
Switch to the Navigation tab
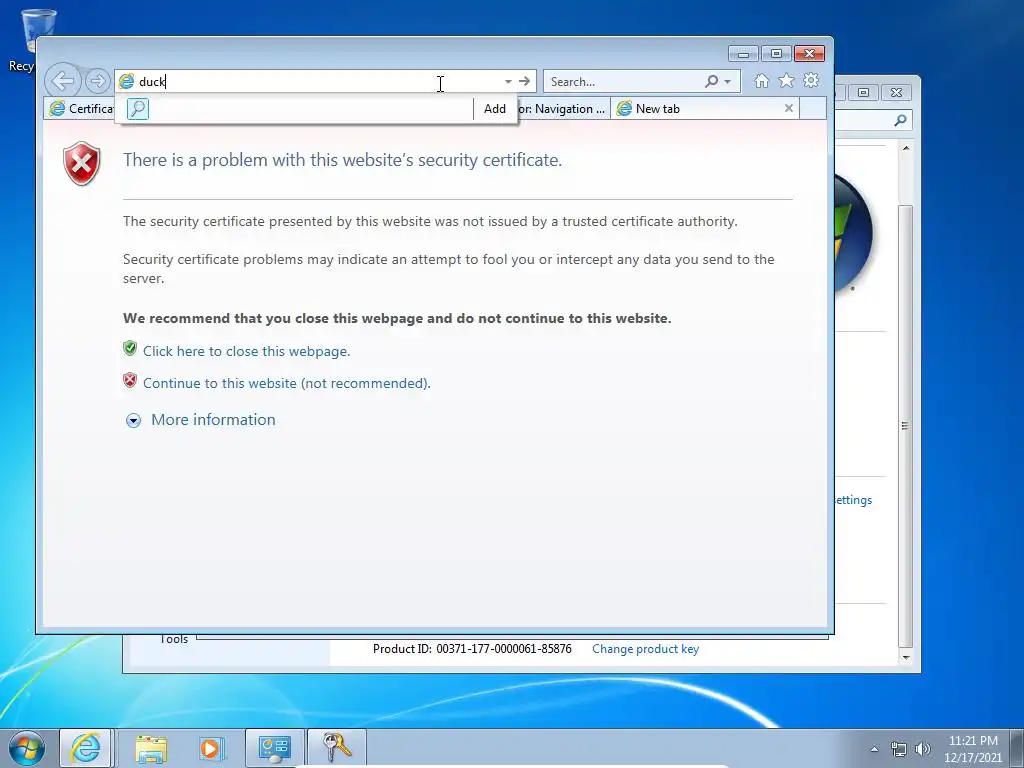click(563, 109)
